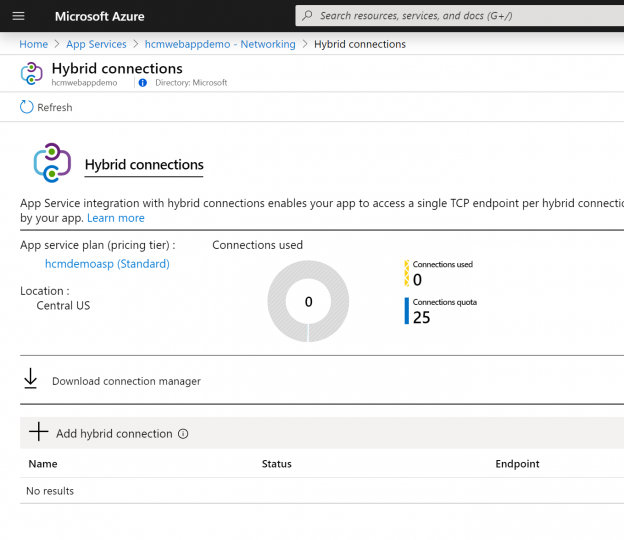Click the Connections used section label
This screenshot has width=624, height=540.
point(257,245)
